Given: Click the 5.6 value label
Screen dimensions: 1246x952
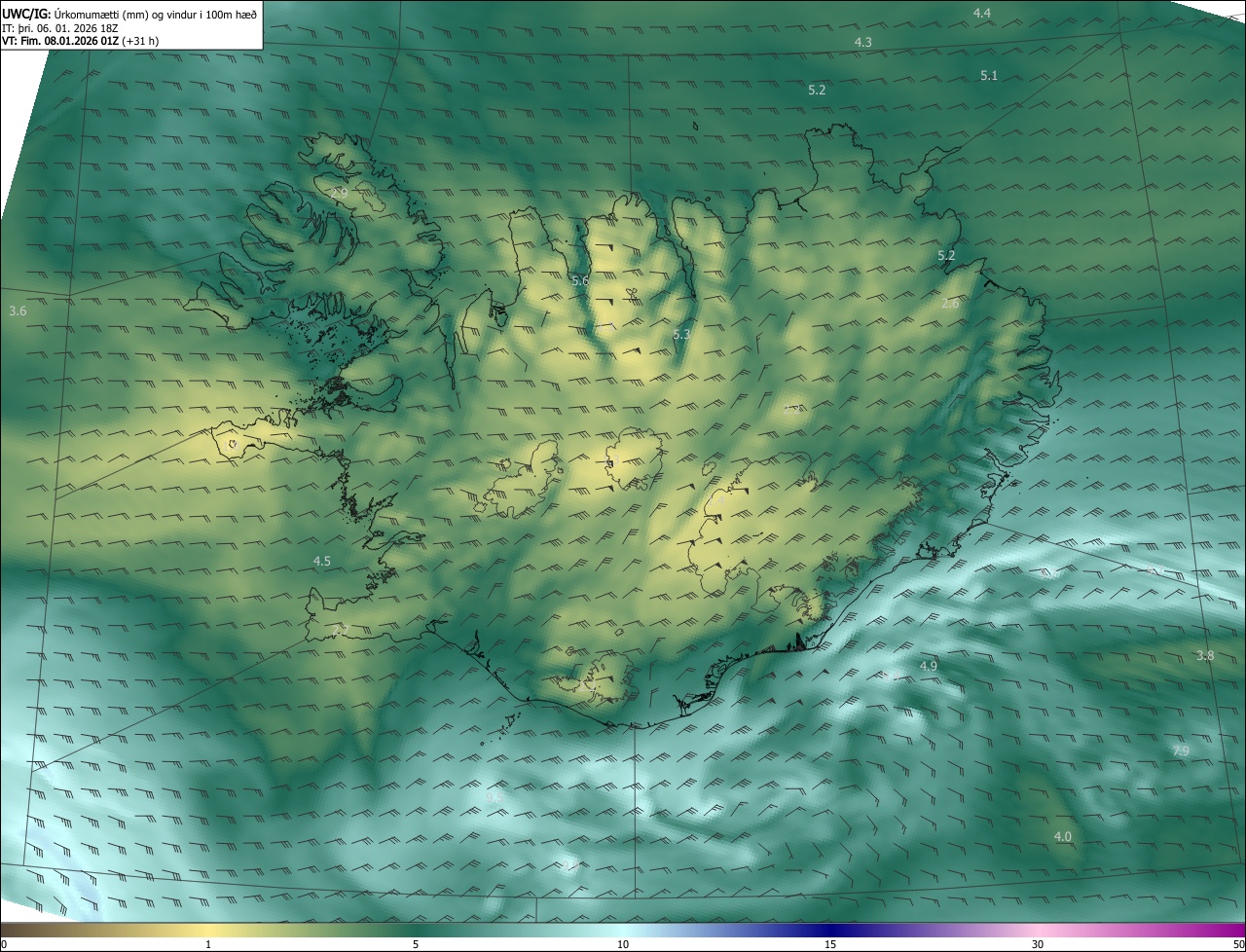Looking at the screenshot, I should (x=580, y=280).
